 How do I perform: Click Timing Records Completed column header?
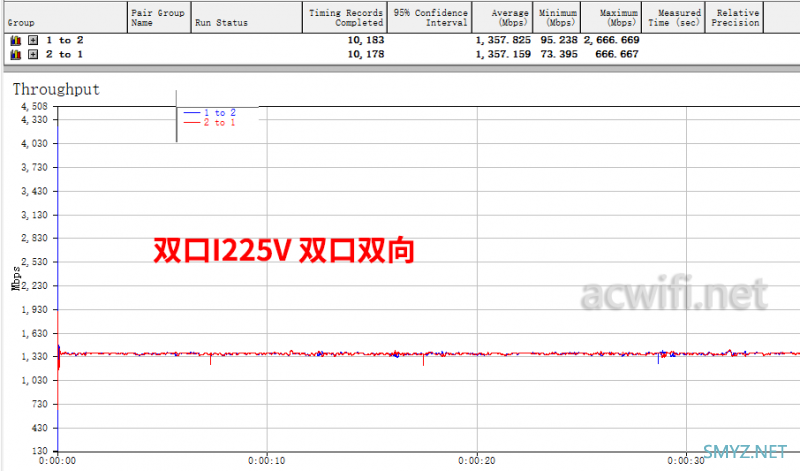(x=345, y=18)
